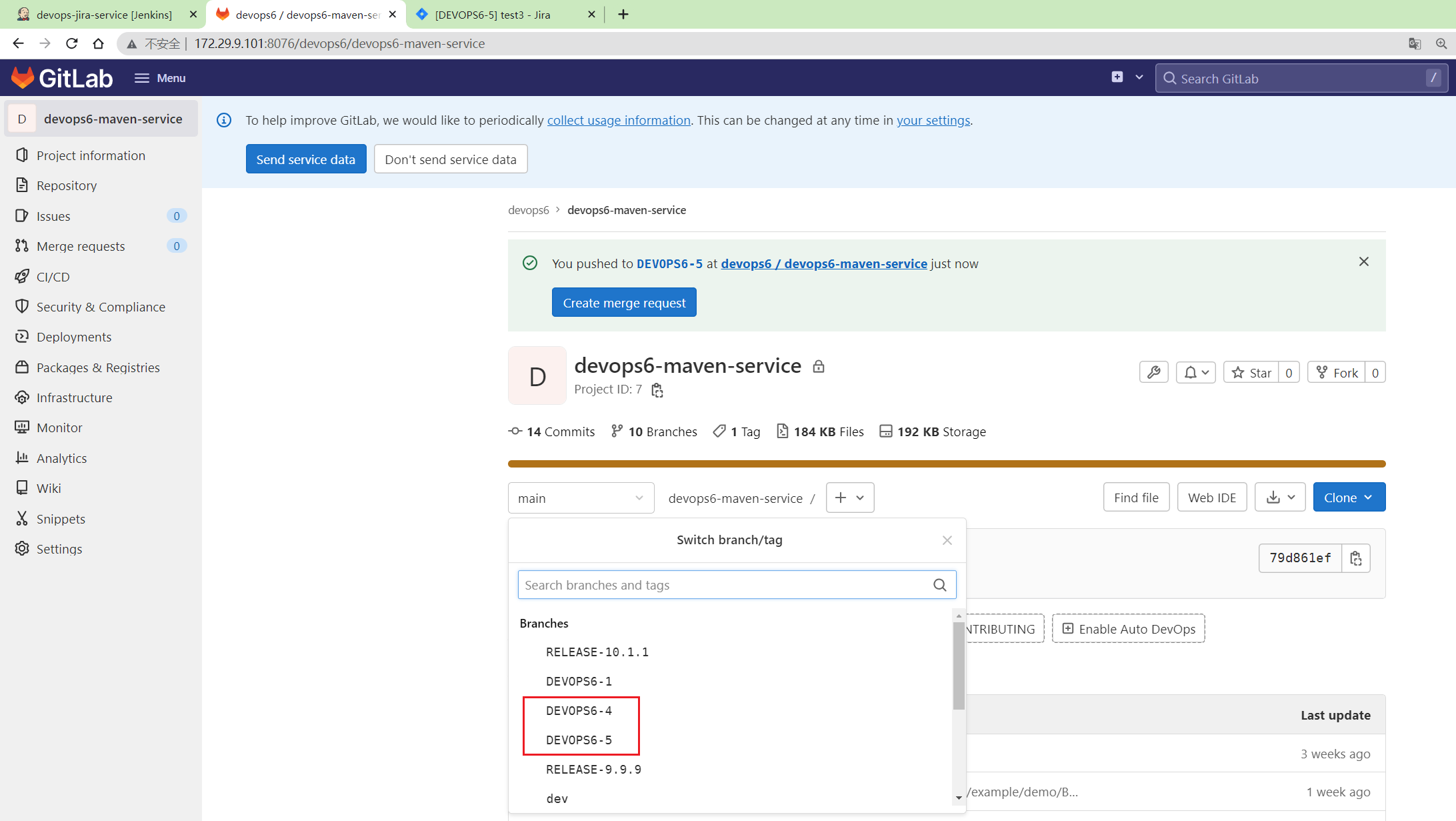Open Project information in sidebar
The height and width of the screenshot is (821, 1456).
[91, 155]
